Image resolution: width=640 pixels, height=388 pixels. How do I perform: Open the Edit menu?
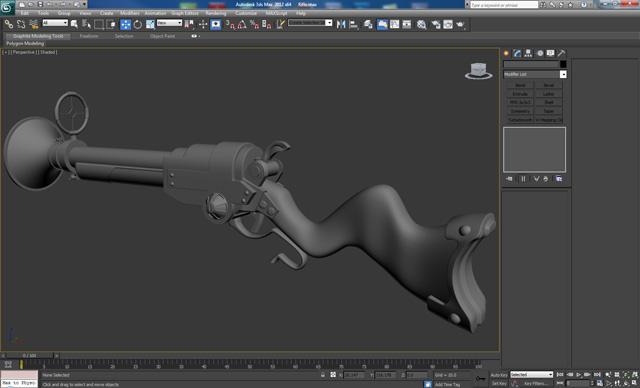[25, 13]
